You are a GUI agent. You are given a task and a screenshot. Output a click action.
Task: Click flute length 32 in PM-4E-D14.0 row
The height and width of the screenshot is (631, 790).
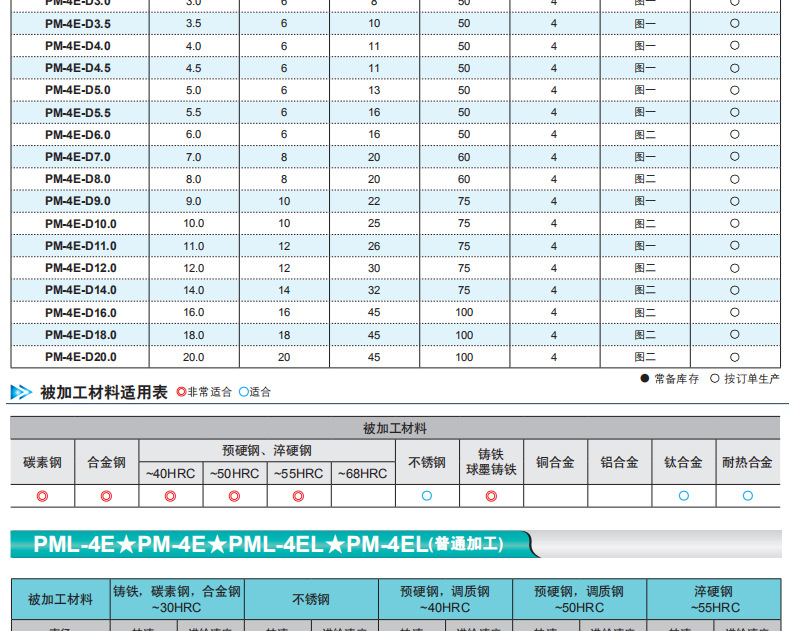(374, 290)
